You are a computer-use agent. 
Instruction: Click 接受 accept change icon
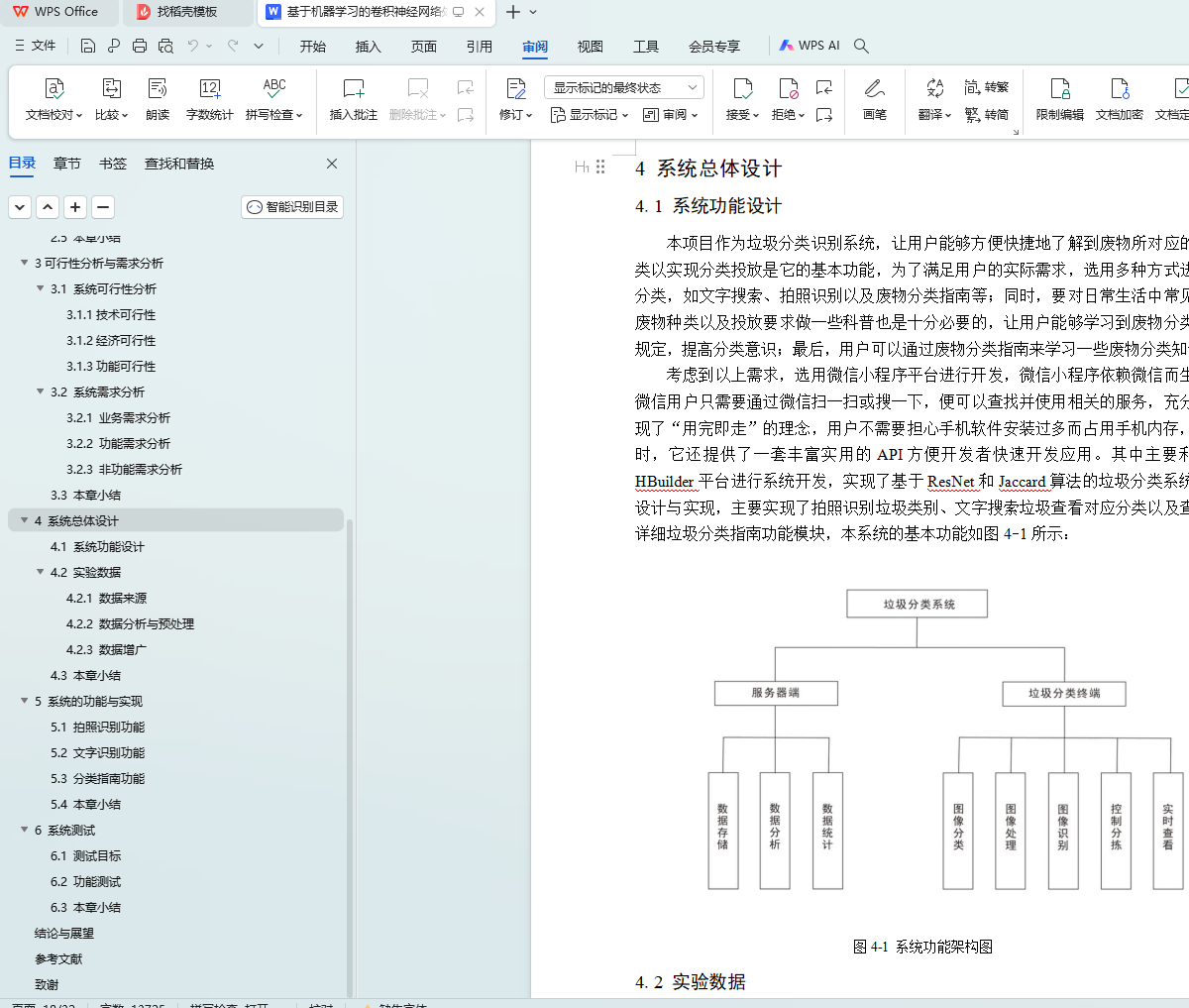point(742,88)
